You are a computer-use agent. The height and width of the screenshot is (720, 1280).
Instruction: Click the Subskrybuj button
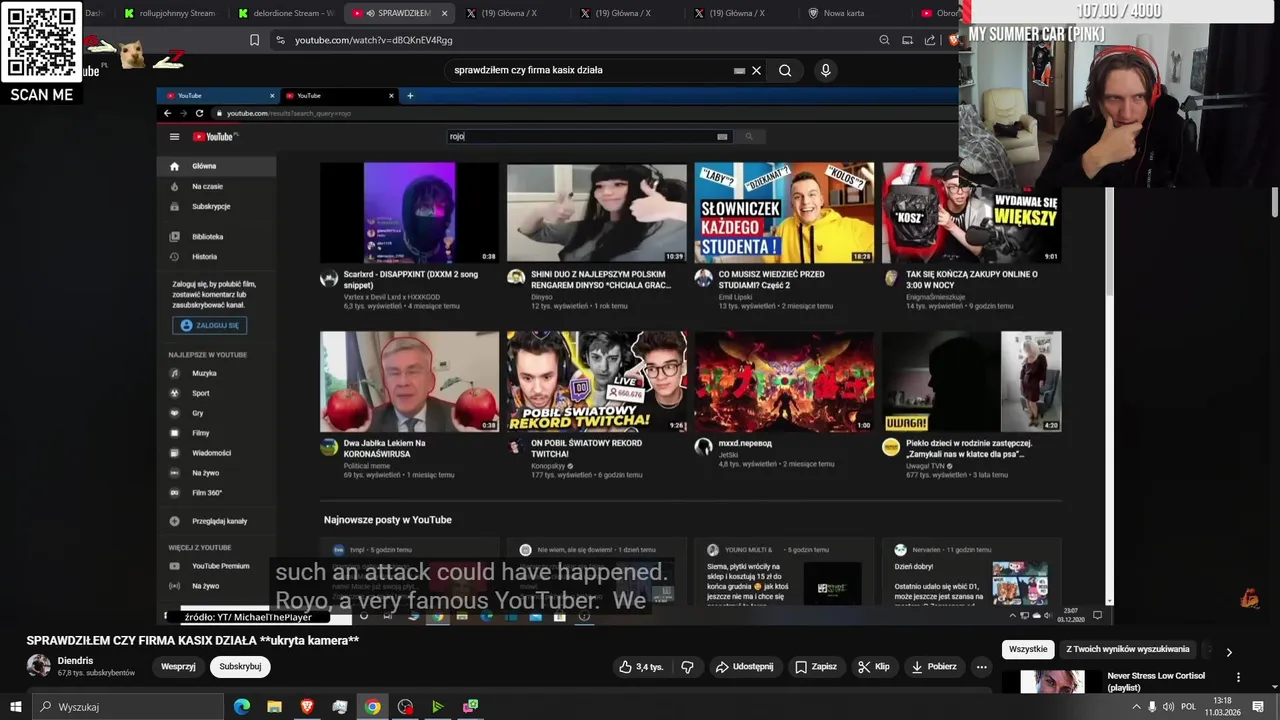tap(240, 667)
